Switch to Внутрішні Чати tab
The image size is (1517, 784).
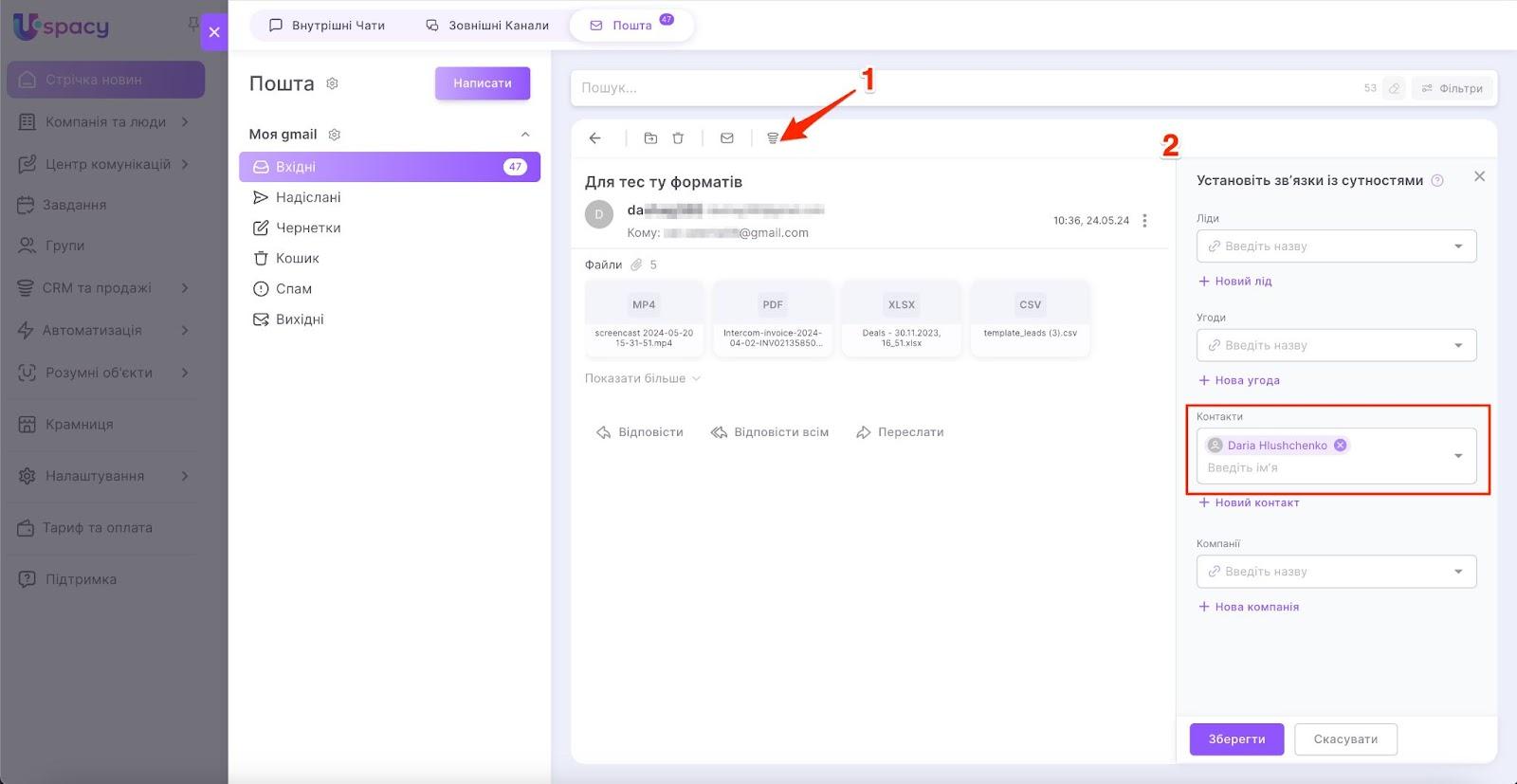[327, 26]
